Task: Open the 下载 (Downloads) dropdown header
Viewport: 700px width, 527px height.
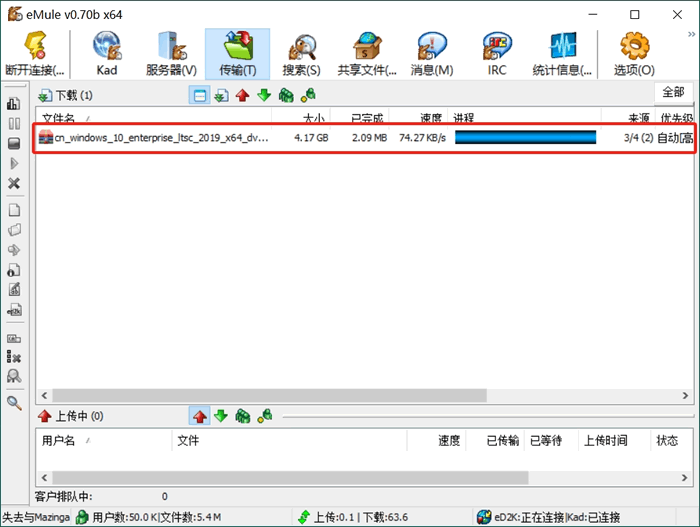Action: [x=64, y=96]
